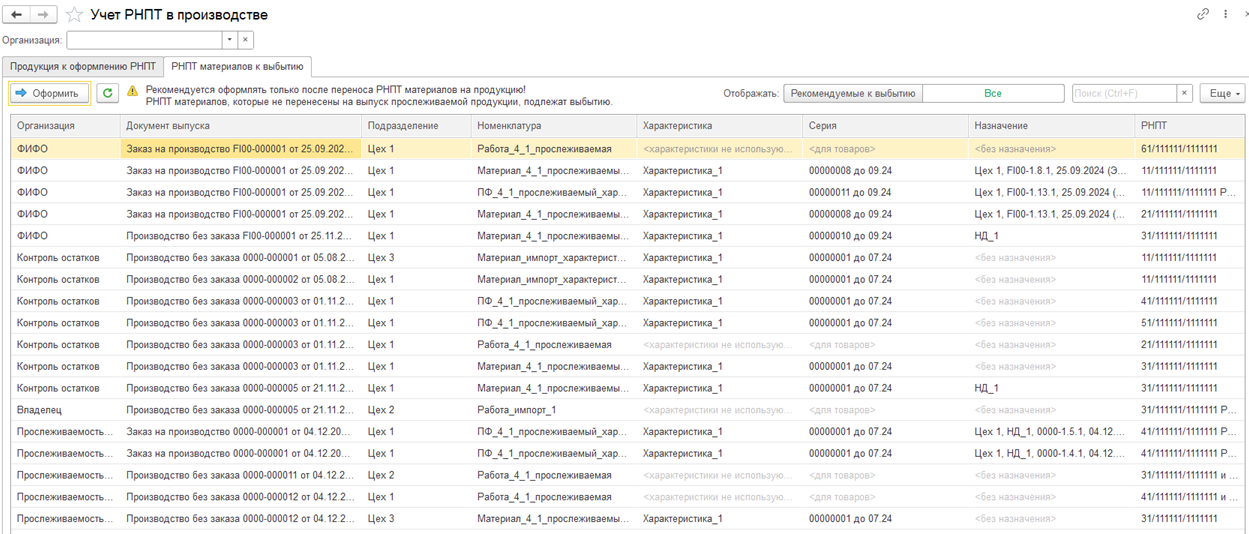Copy the page link via the chain icon
Screen dimensions: 1249x534
click(1203, 15)
